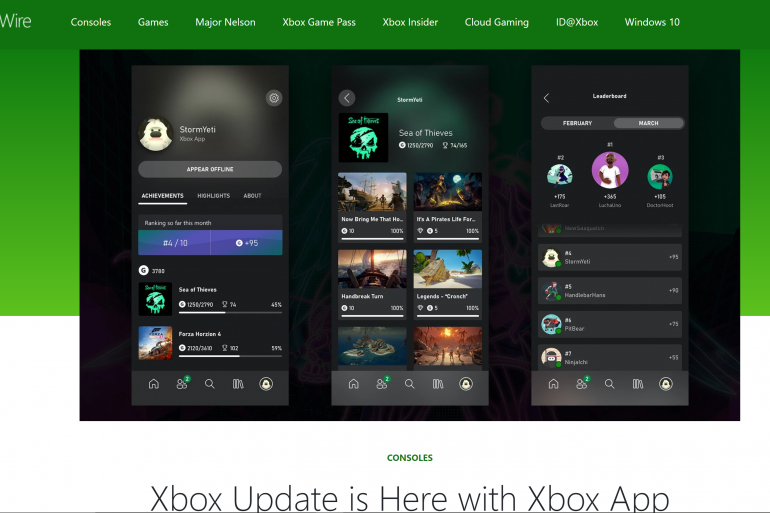The width and height of the screenshot is (770, 513).
Task: Click the green CONSOLES category link
Action: coord(410,458)
